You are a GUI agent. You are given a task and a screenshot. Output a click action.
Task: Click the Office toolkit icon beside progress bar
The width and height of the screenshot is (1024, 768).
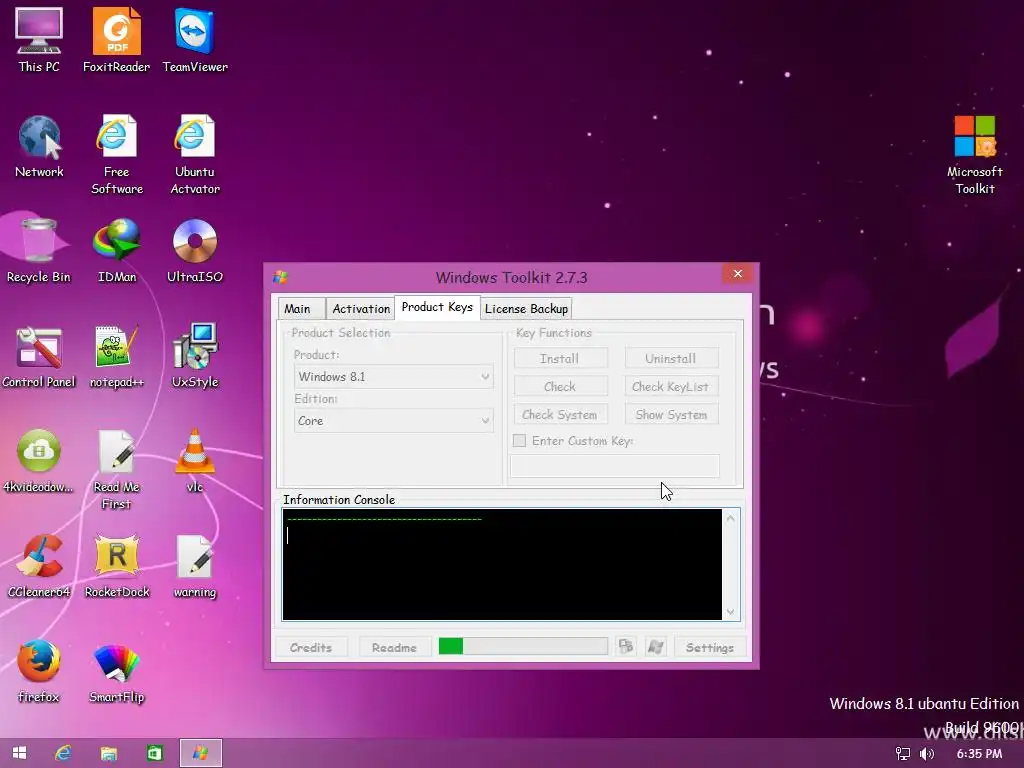626,647
